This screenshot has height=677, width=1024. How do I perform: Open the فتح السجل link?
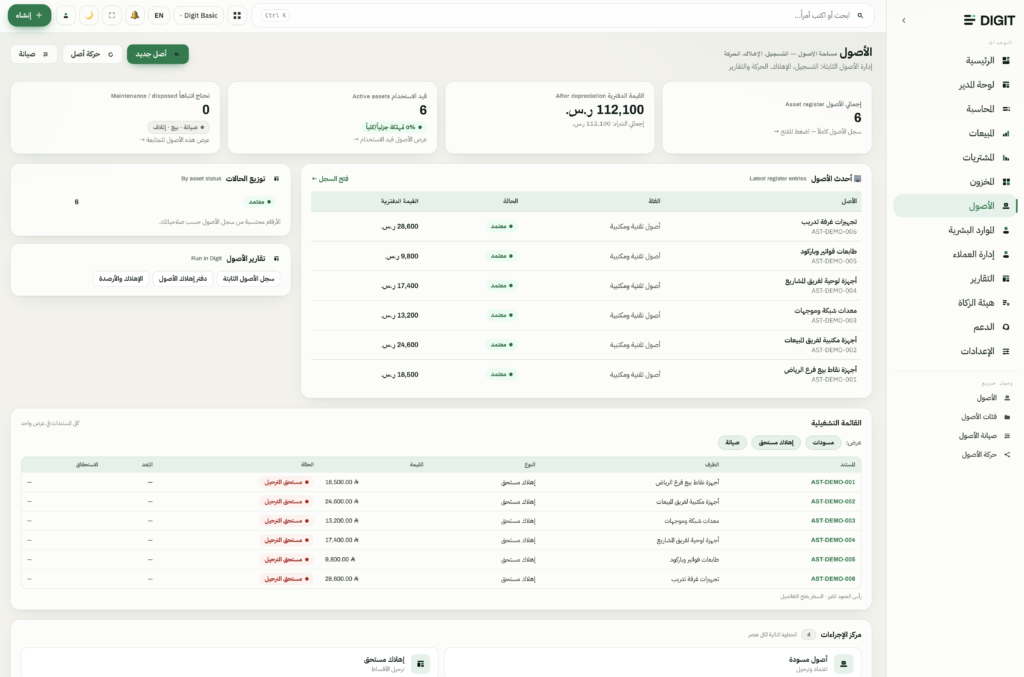330,178
